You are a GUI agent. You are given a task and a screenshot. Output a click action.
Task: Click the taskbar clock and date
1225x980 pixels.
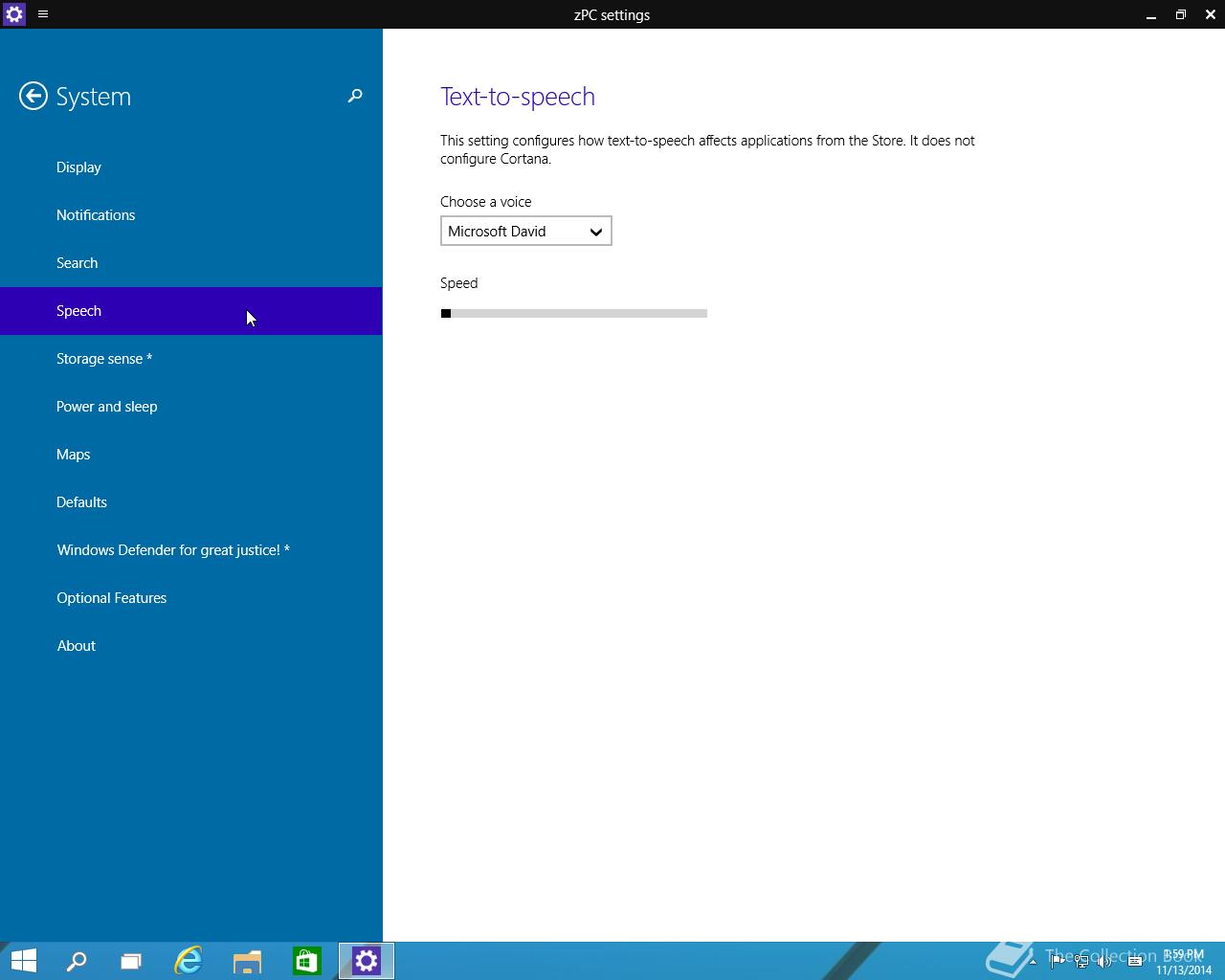click(x=1184, y=962)
